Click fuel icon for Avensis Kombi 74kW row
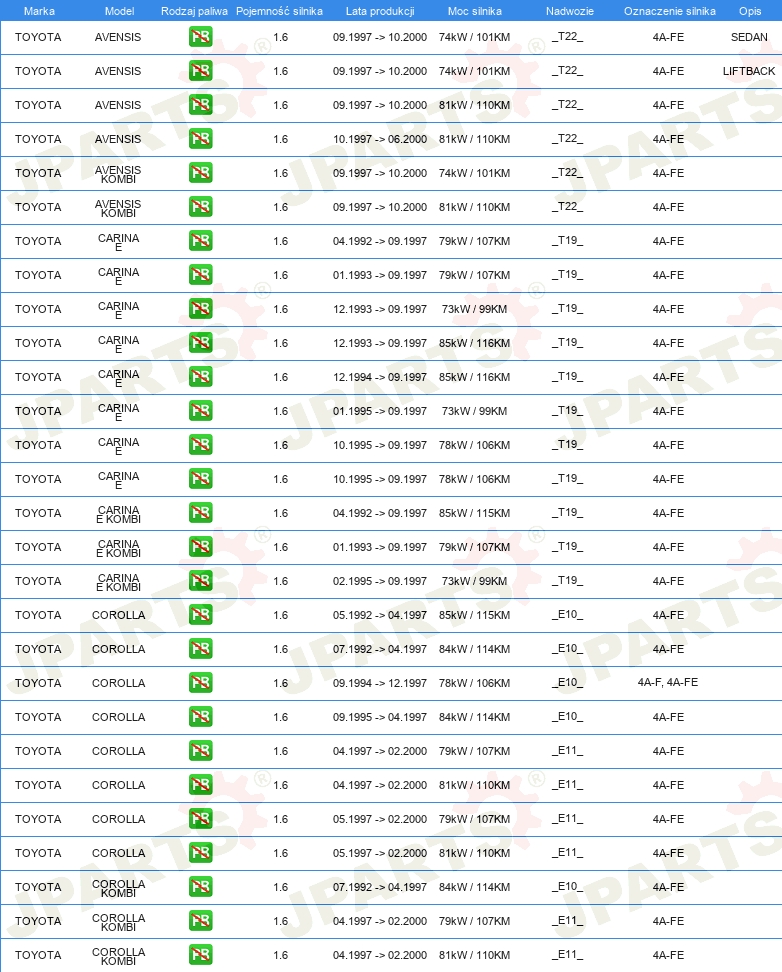The height and width of the screenshot is (972, 782). pyautogui.click(x=200, y=173)
